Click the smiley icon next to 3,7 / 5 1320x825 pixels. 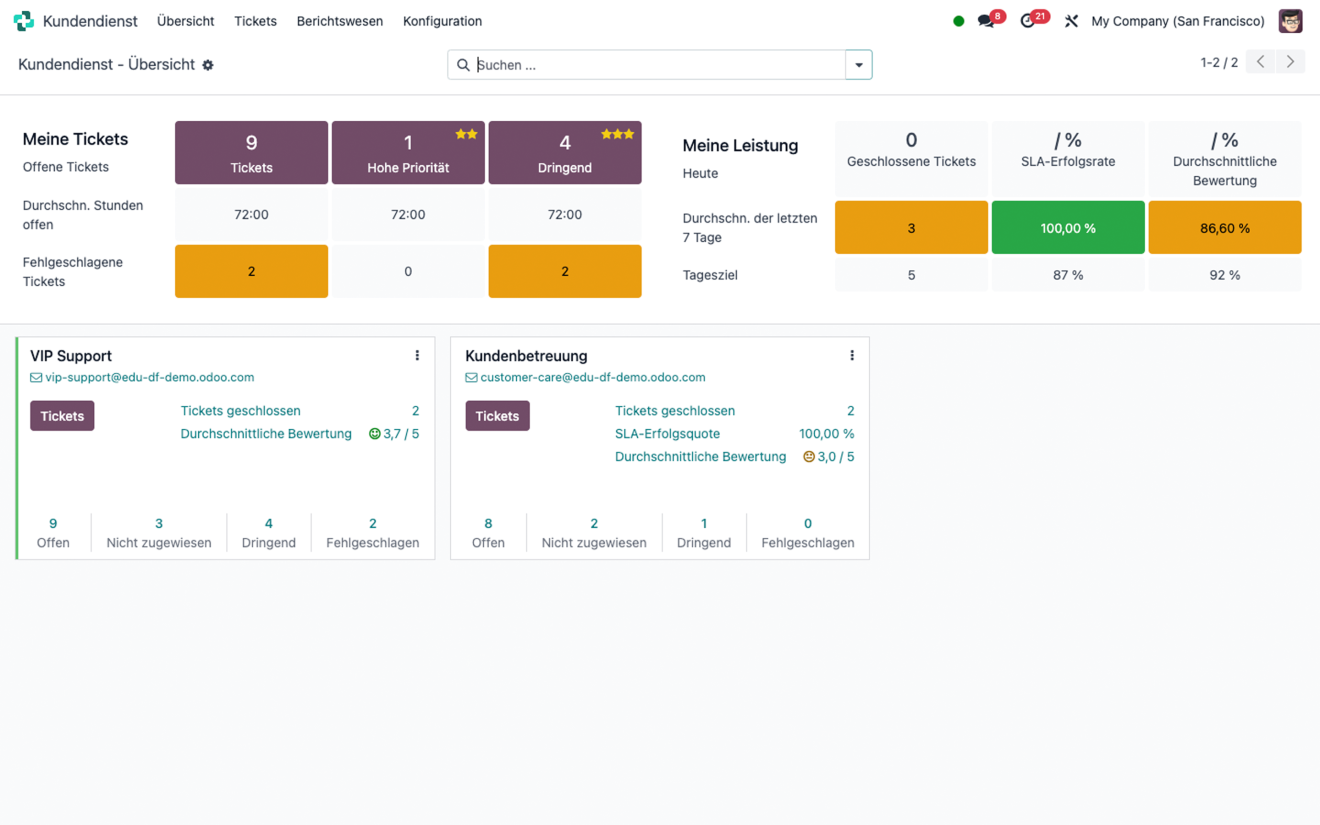coord(375,434)
